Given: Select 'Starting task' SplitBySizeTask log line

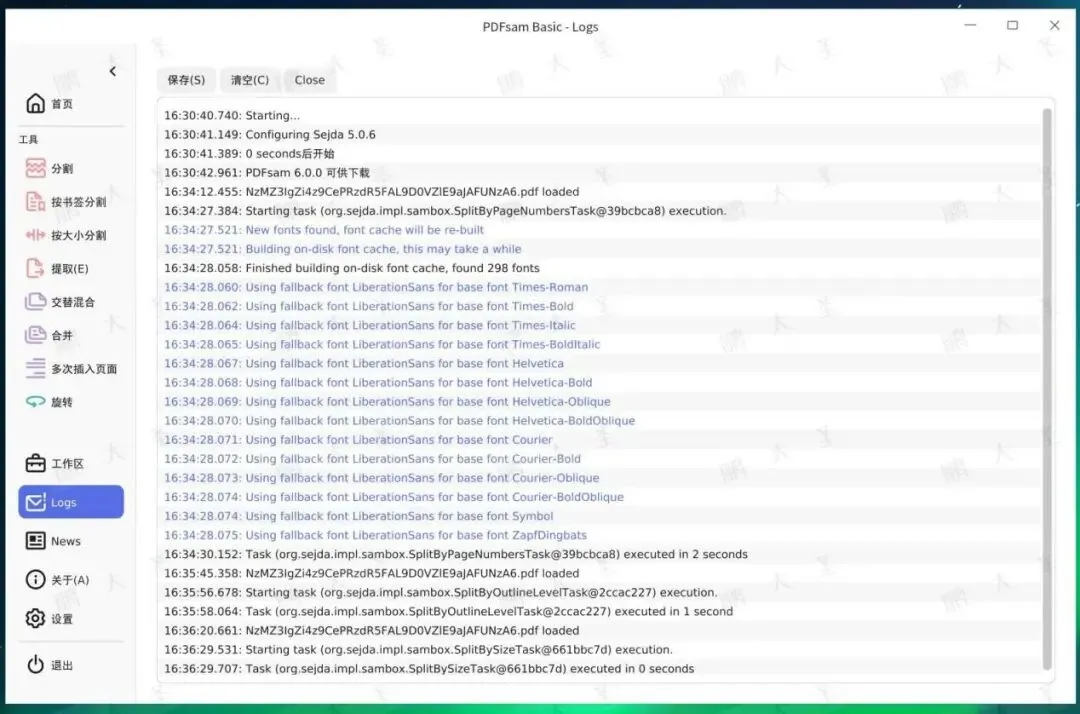Looking at the screenshot, I should (599, 649).
